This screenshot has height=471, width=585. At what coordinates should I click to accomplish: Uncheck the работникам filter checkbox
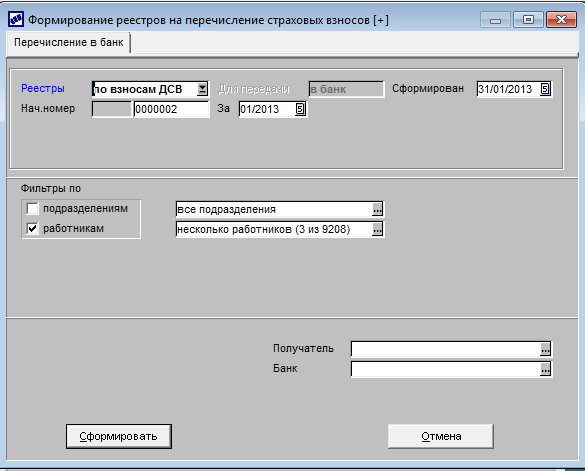32,228
